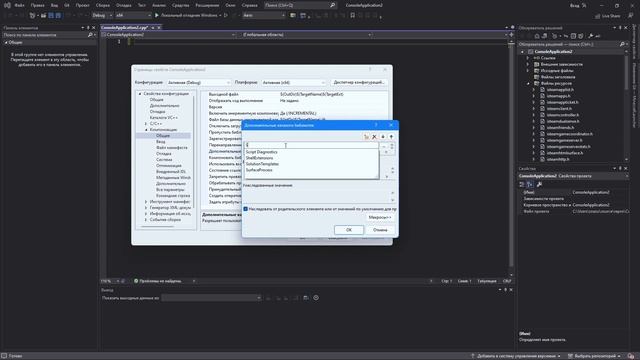Open the output source dropdown in Output panel

tap(211, 298)
